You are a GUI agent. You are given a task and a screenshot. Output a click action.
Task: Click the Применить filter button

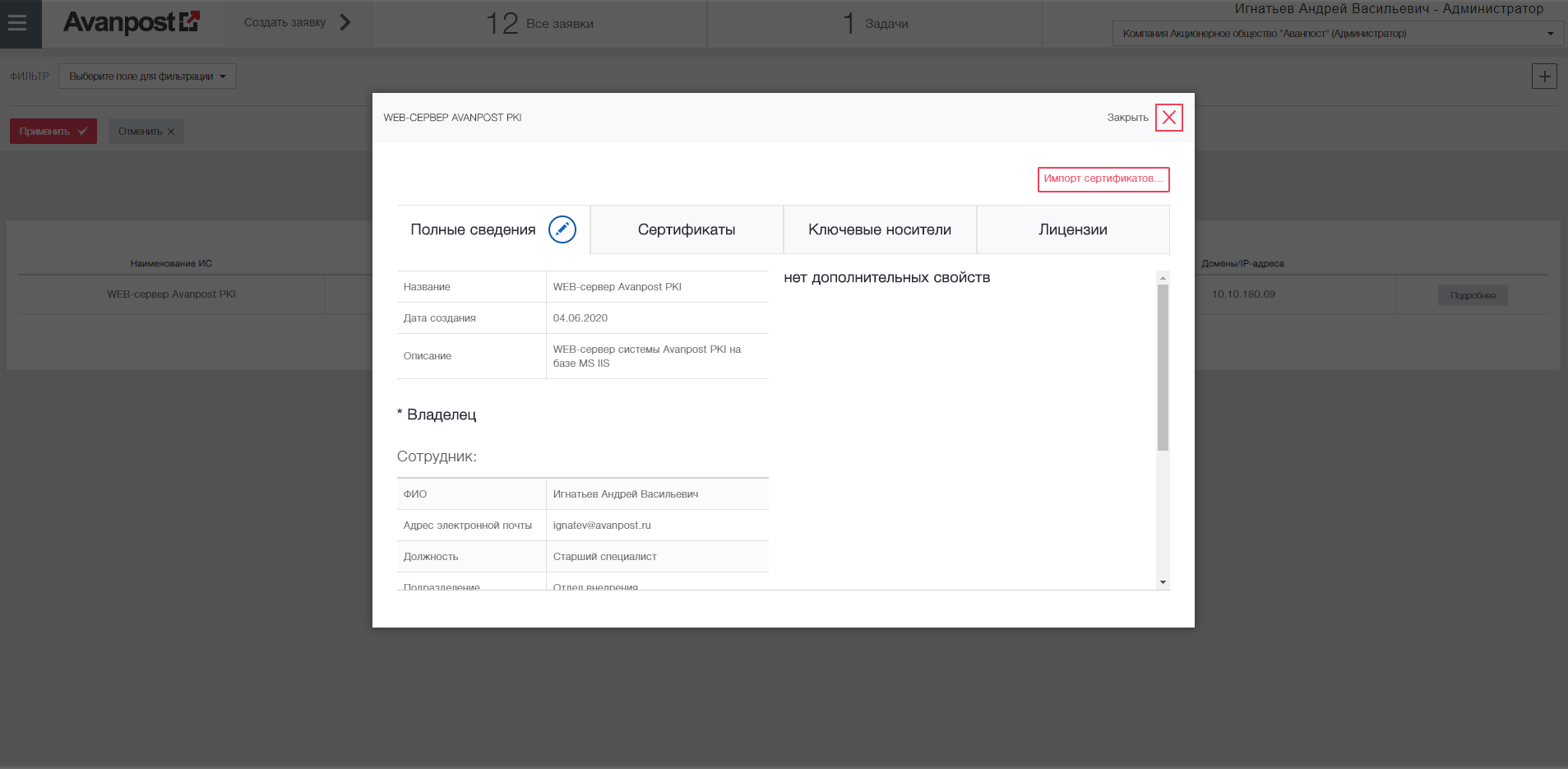coord(53,132)
